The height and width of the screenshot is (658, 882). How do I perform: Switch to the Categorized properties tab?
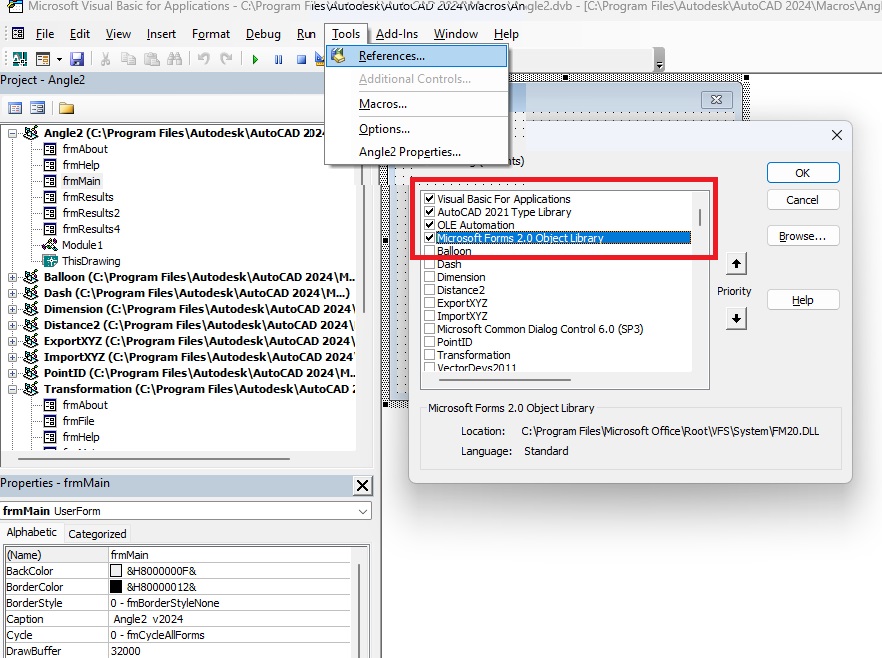(97, 534)
